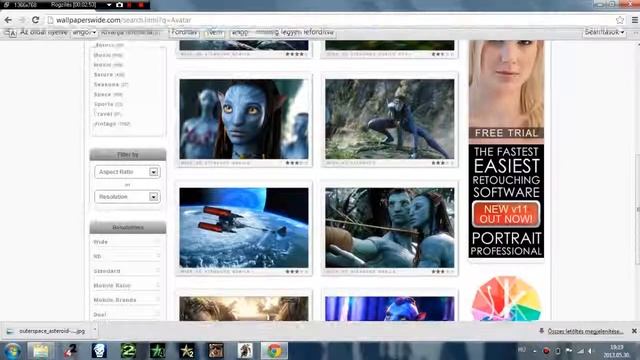Open the network signal tray icon

(580, 351)
